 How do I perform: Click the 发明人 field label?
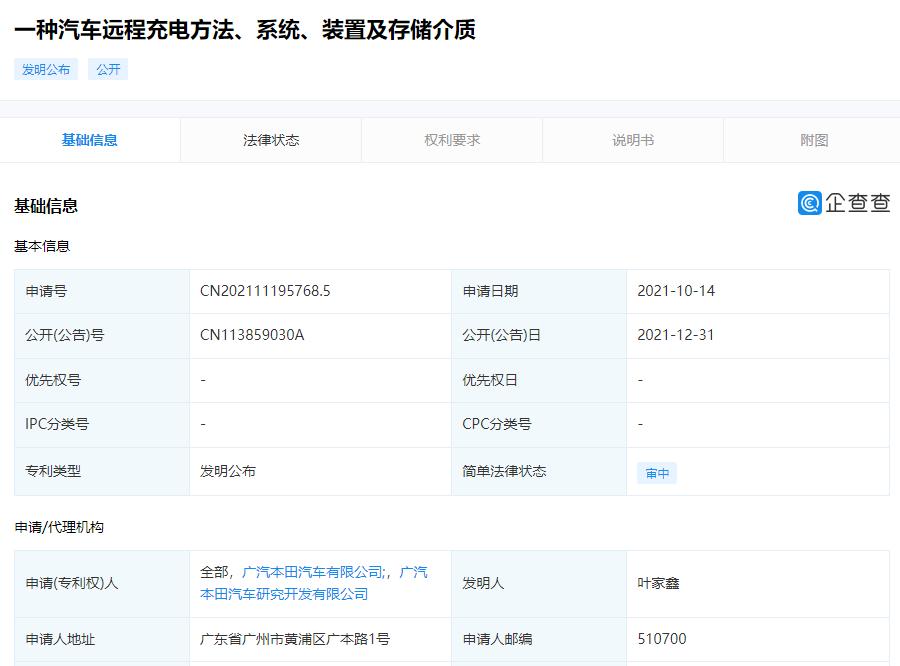(483, 583)
